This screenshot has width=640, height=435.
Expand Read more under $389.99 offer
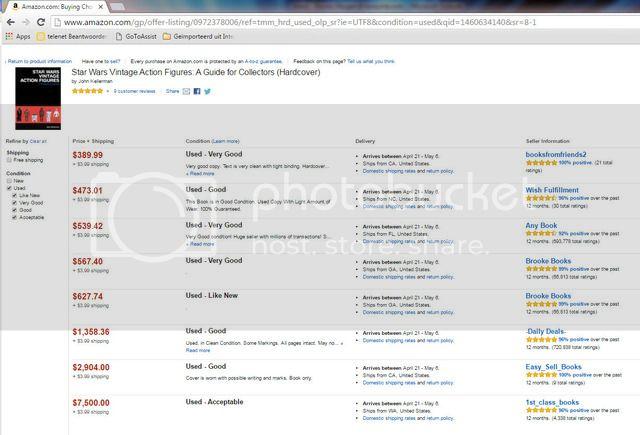pos(200,173)
